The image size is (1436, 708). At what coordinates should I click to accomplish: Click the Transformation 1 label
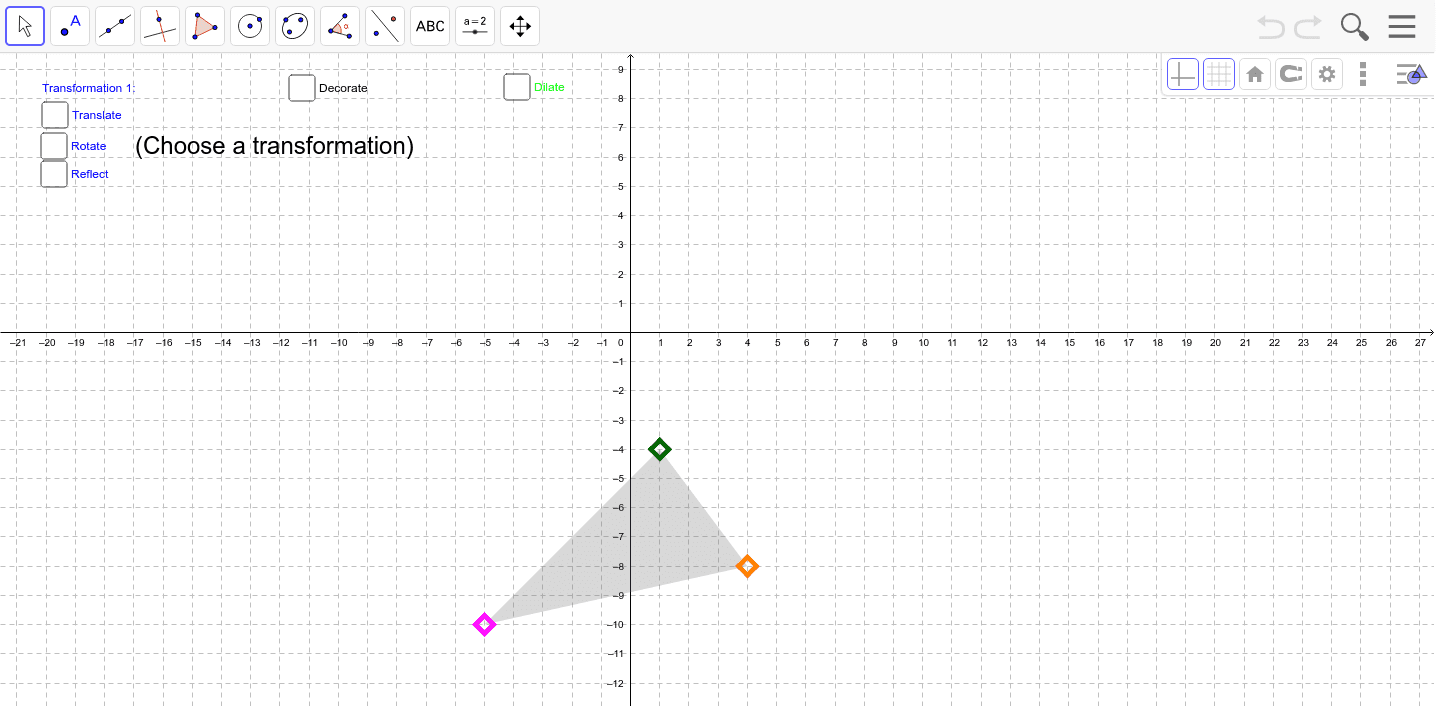click(88, 88)
